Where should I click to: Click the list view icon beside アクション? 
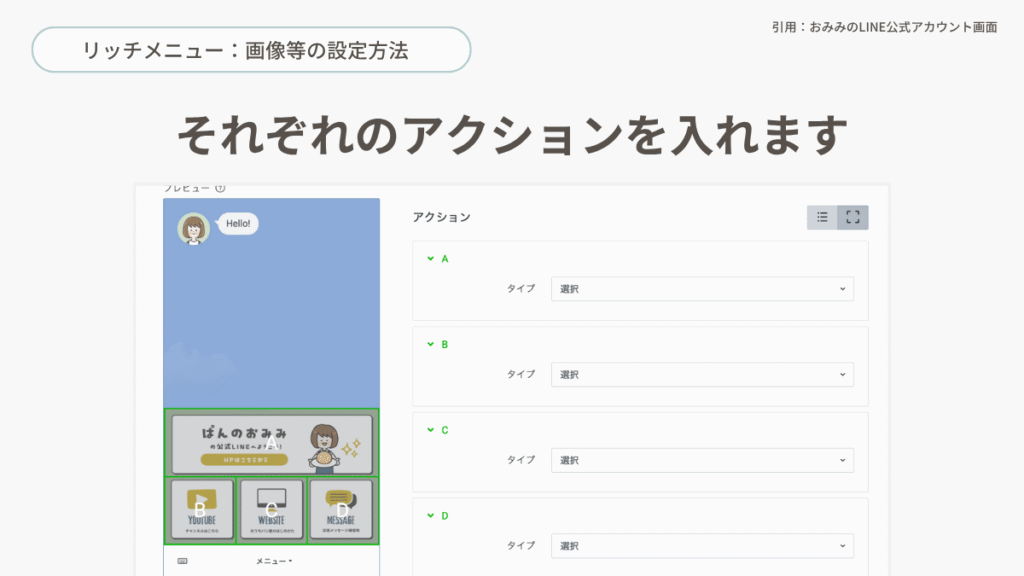click(822, 217)
